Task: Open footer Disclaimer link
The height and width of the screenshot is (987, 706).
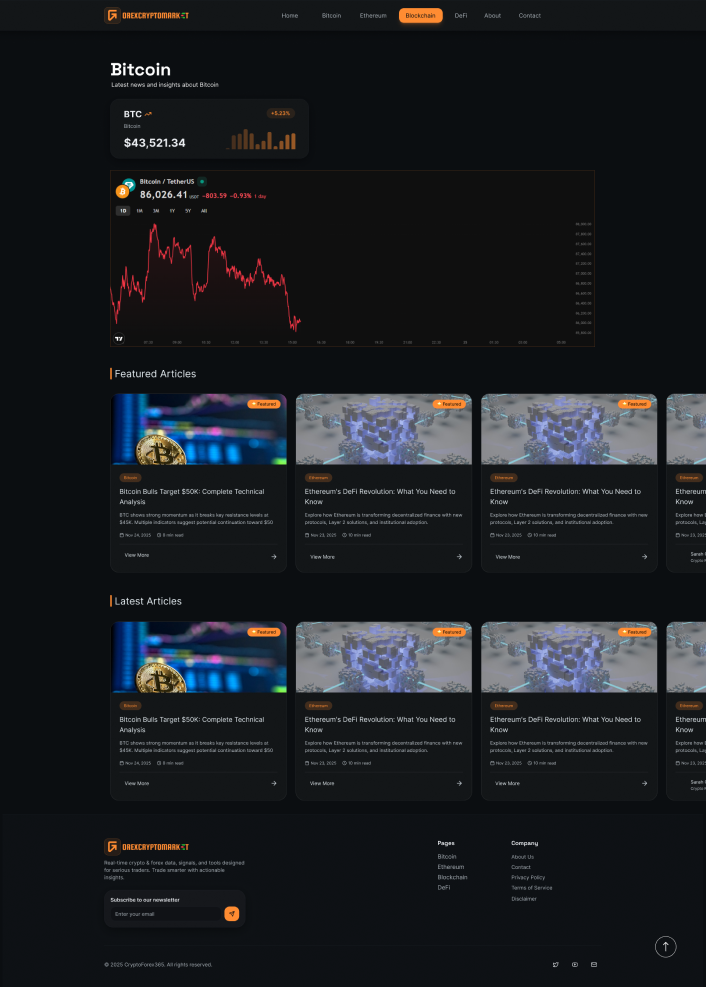Action: click(x=524, y=899)
